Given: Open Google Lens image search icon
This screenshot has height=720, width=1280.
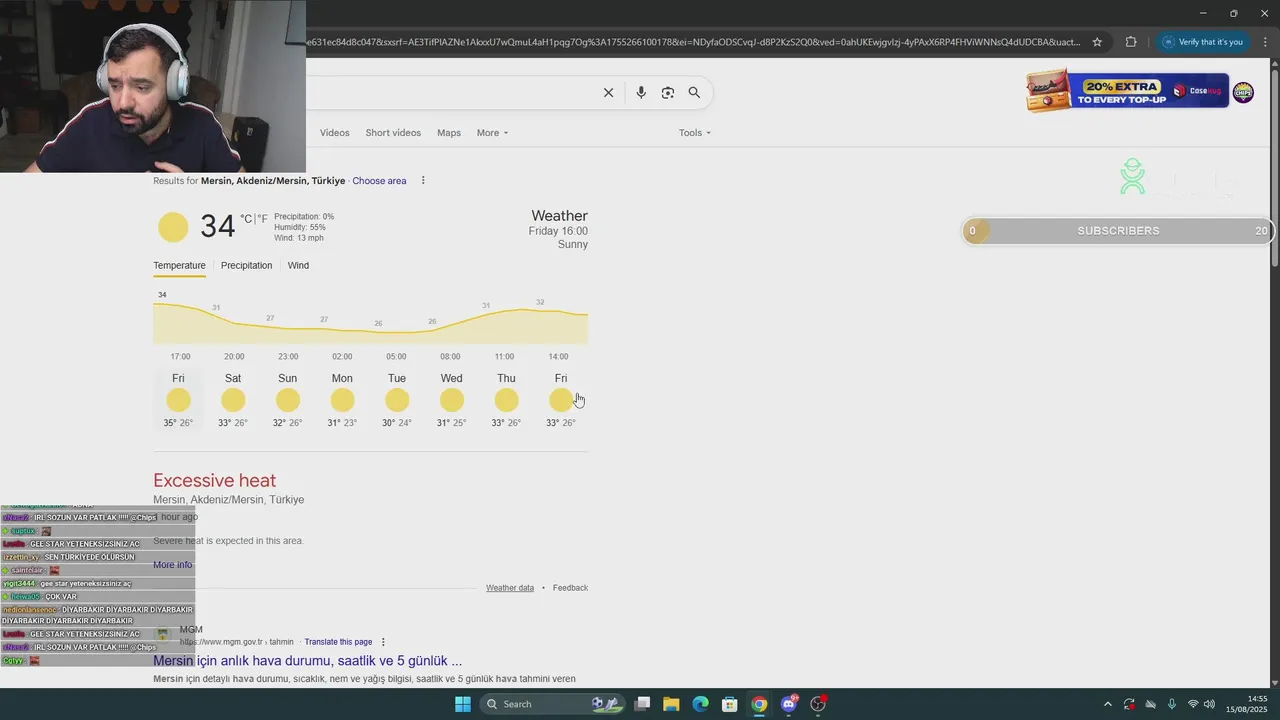Looking at the screenshot, I should click(668, 92).
